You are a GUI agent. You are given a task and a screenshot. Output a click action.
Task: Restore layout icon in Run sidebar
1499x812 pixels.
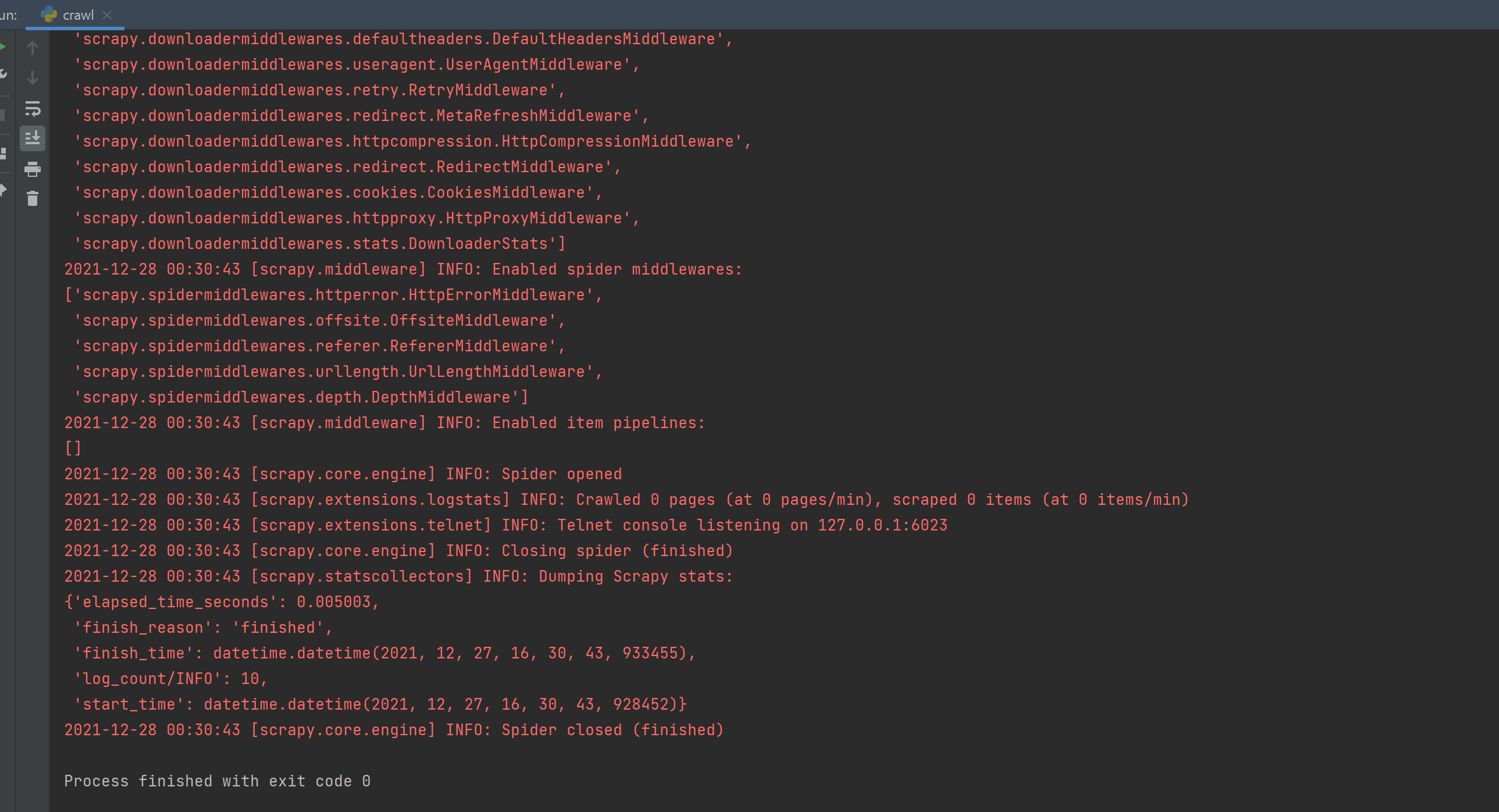coord(3,153)
